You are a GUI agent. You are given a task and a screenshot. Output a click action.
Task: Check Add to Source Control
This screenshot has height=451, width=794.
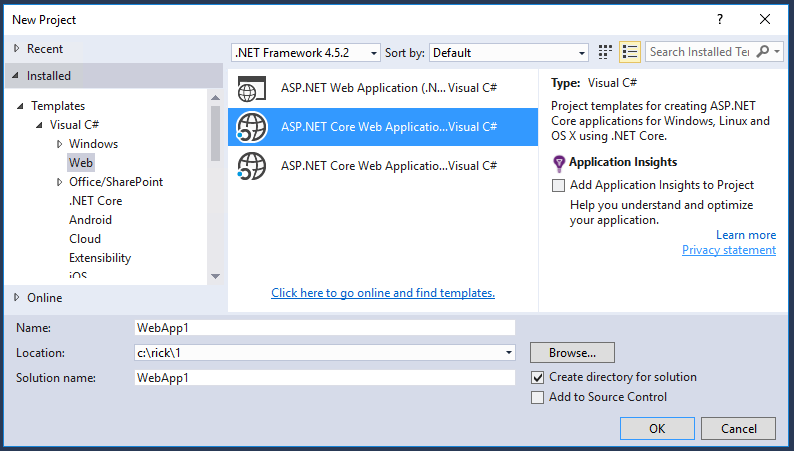[x=538, y=397]
